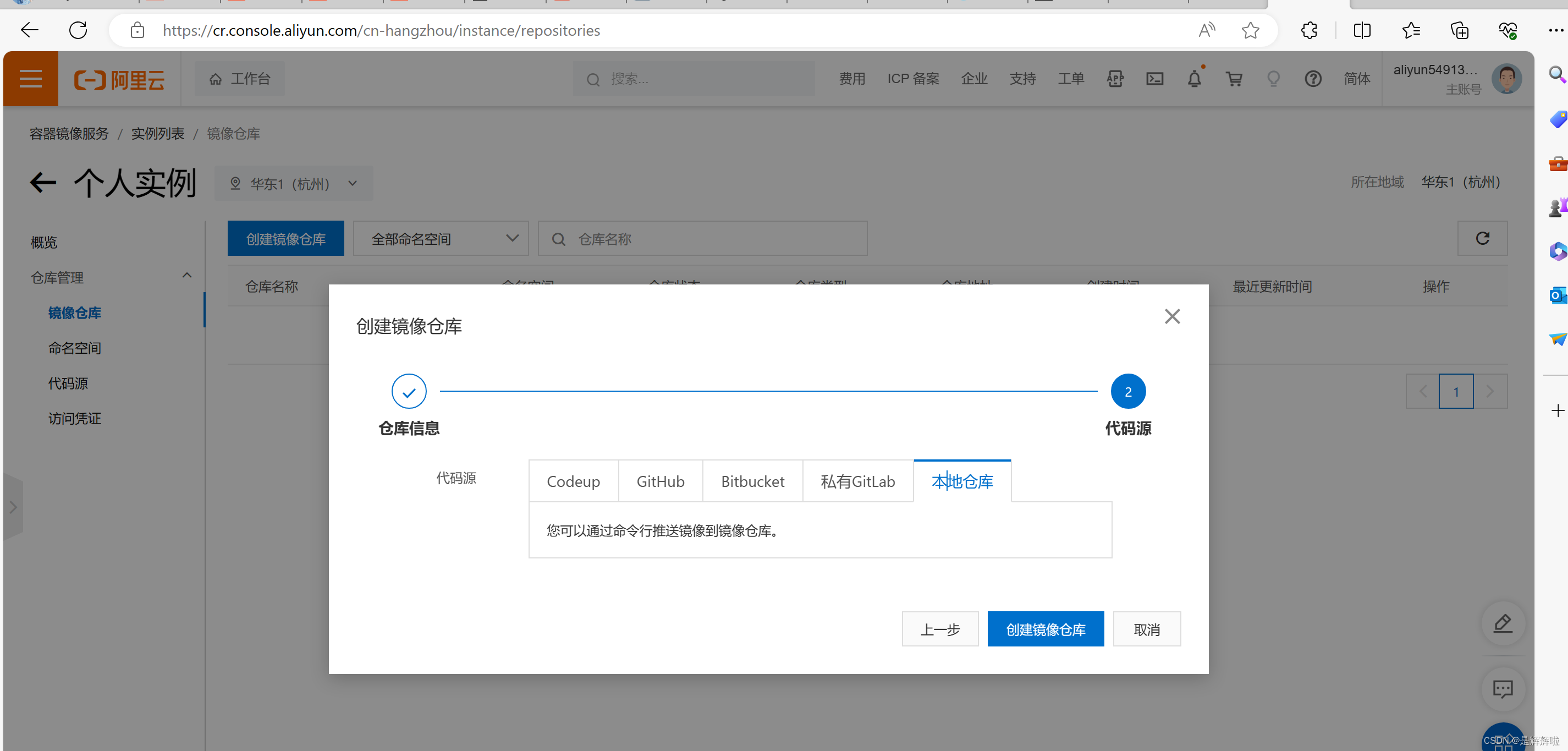Click the notification bell icon
The height and width of the screenshot is (751, 1568).
point(1194,79)
